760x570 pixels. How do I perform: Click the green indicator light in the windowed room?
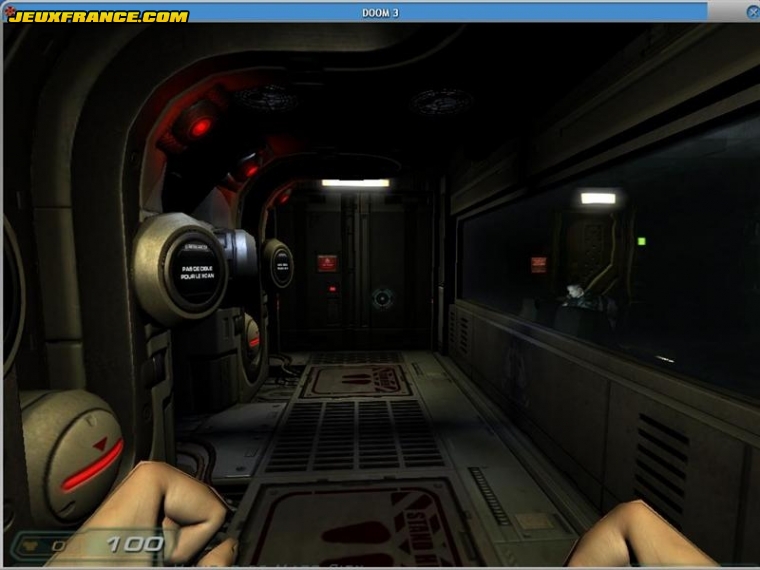tap(642, 241)
